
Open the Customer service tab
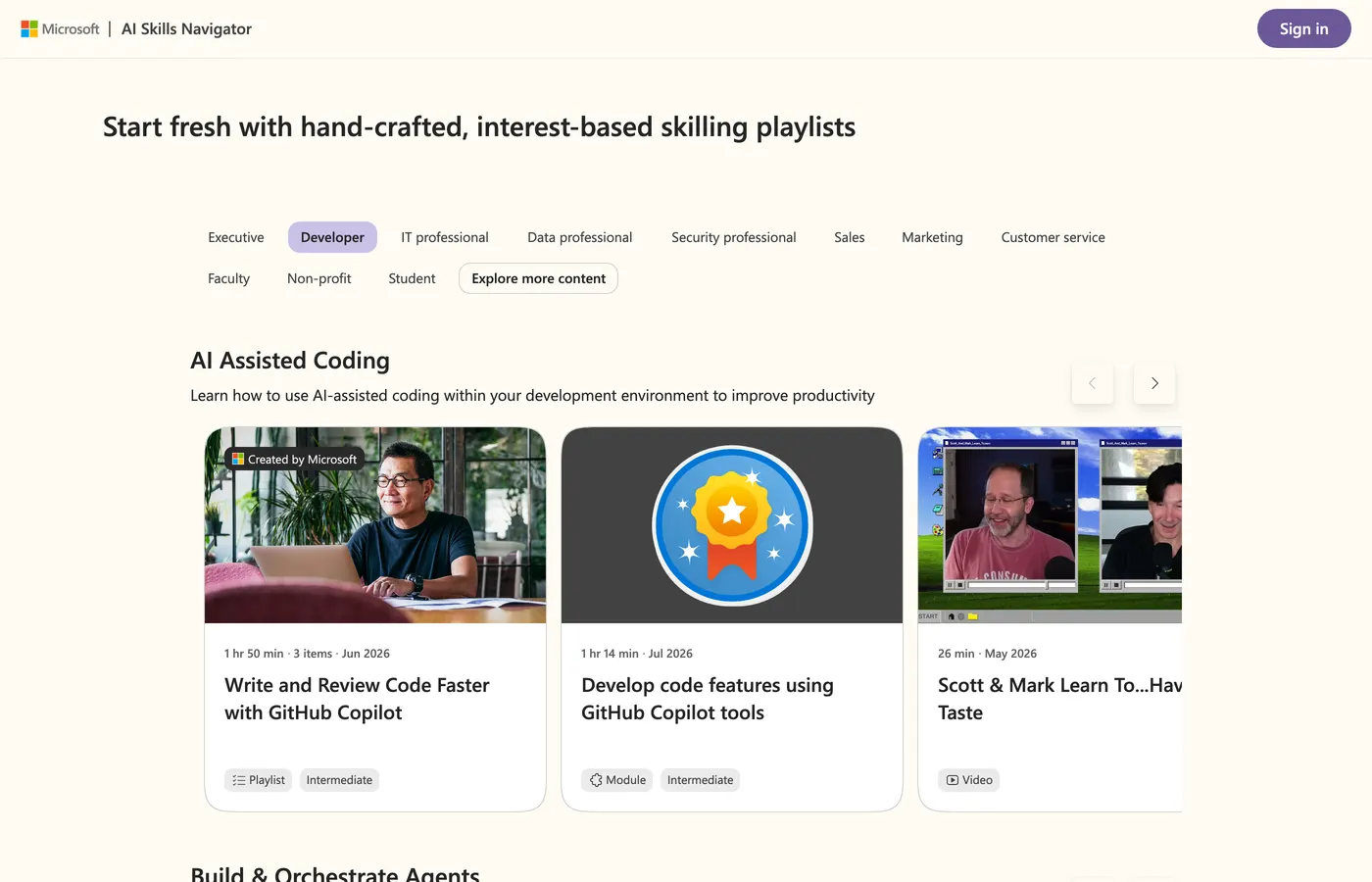pos(1053,237)
